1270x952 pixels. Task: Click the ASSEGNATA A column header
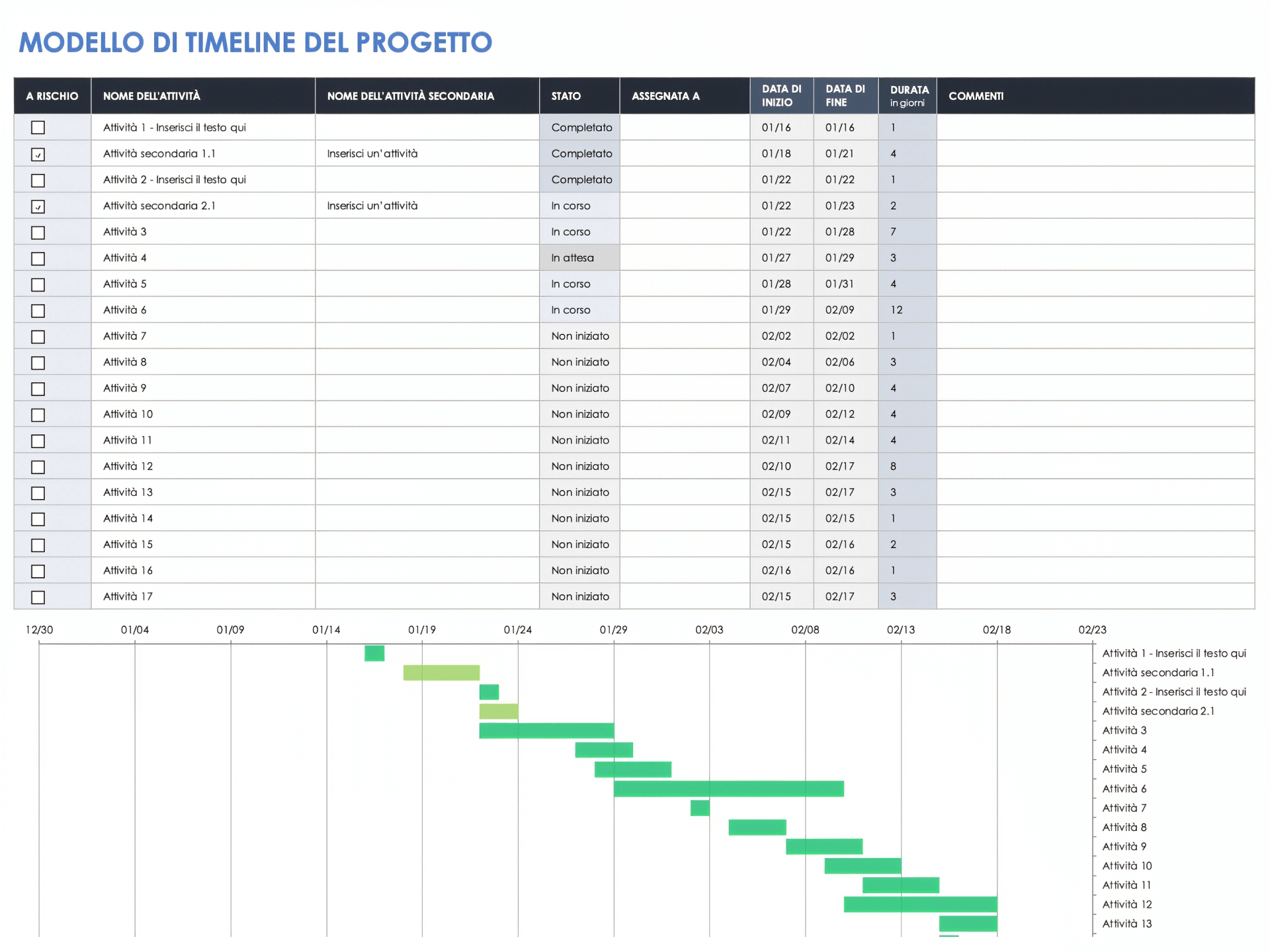[x=685, y=96]
